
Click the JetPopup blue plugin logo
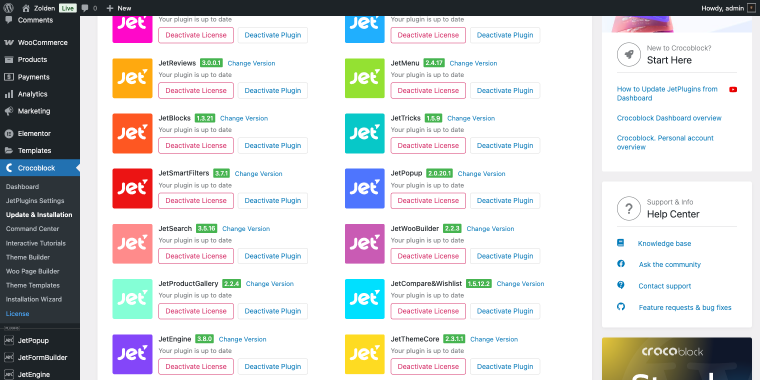click(364, 189)
